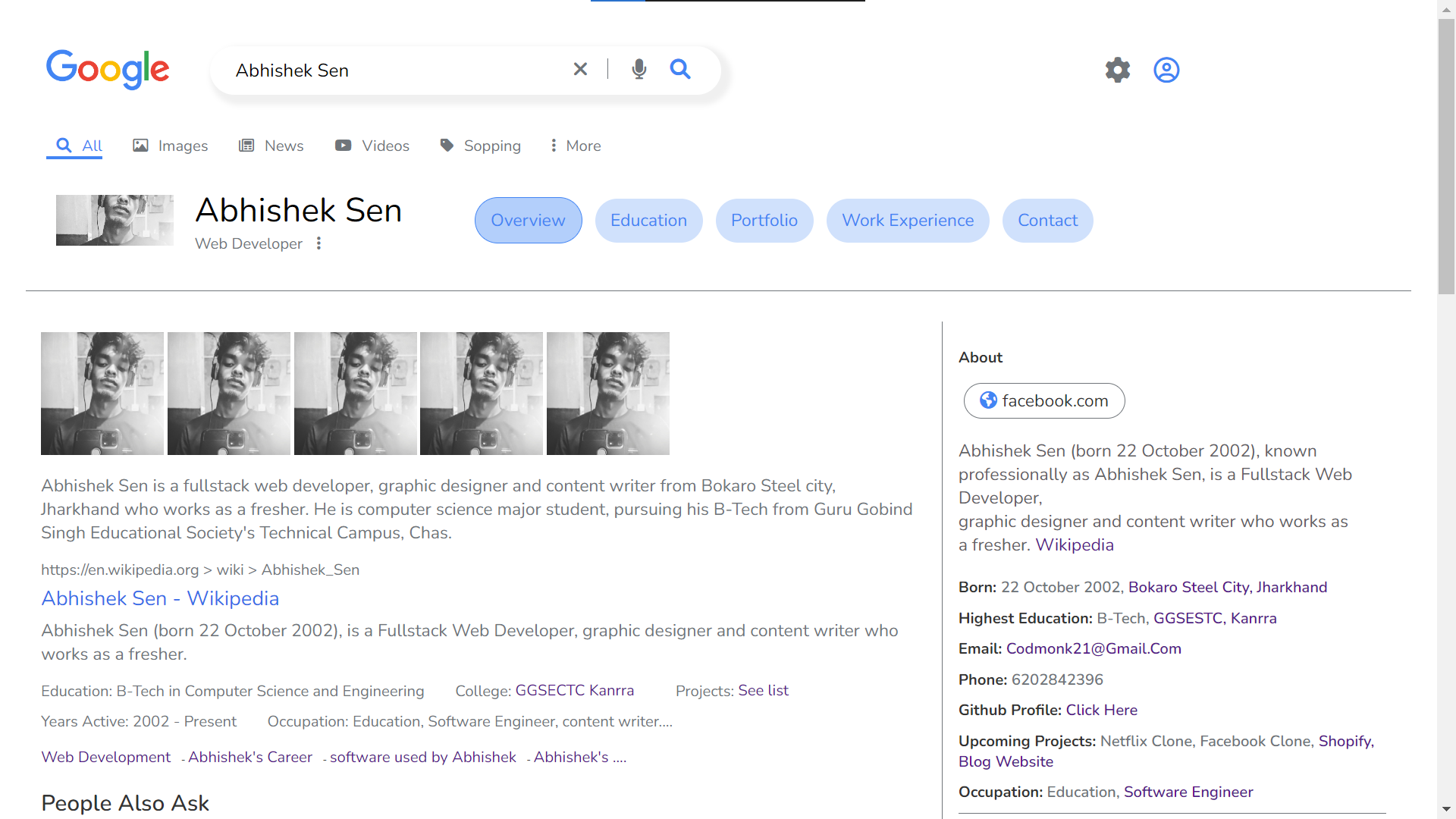This screenshot has width=1456, height=819.
Task: Open settings gear icon
Action: (x=1117, y=70)
